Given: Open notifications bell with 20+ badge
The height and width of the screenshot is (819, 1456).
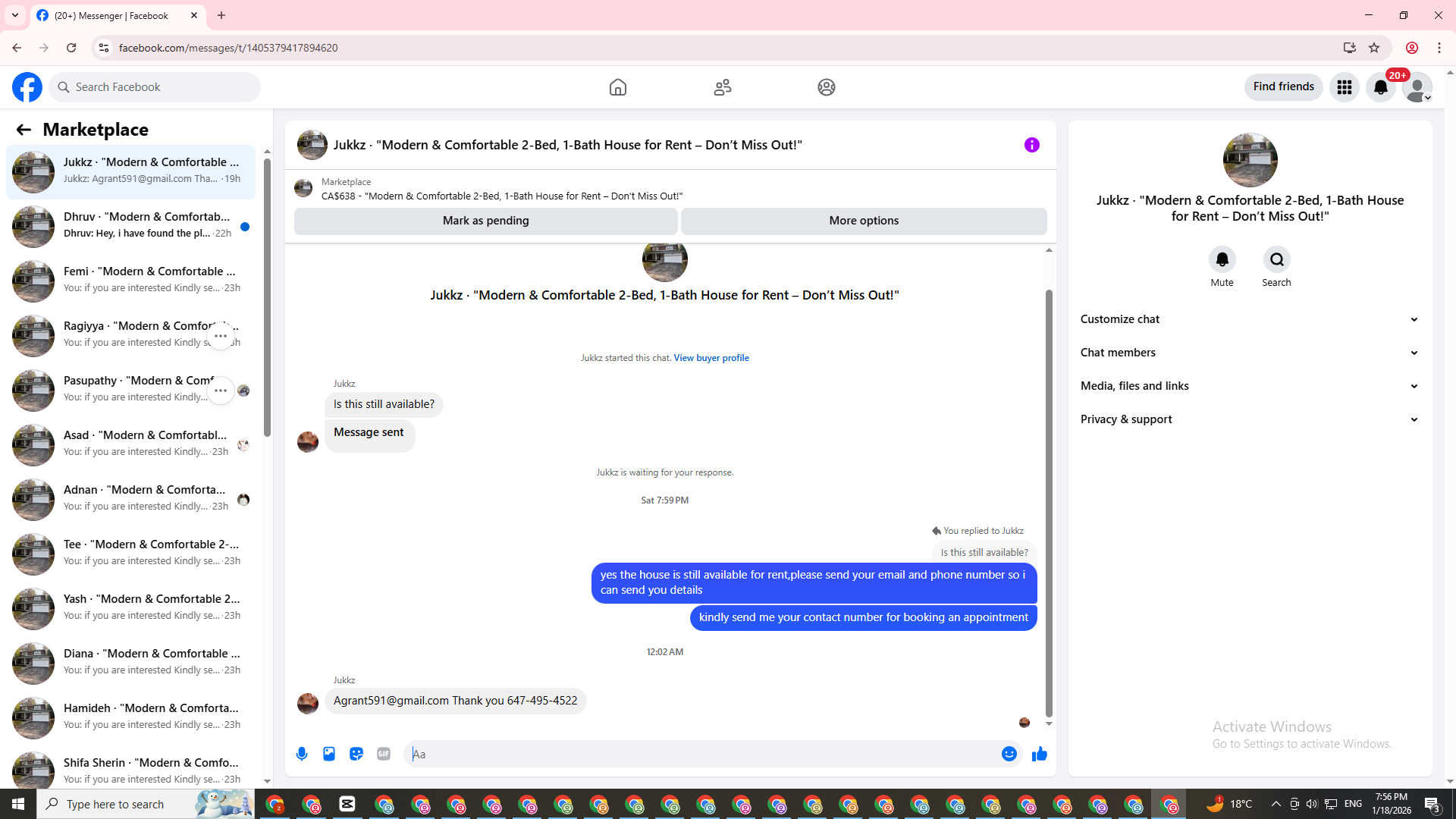Looking at the screenshot, I should (1381, 87).
